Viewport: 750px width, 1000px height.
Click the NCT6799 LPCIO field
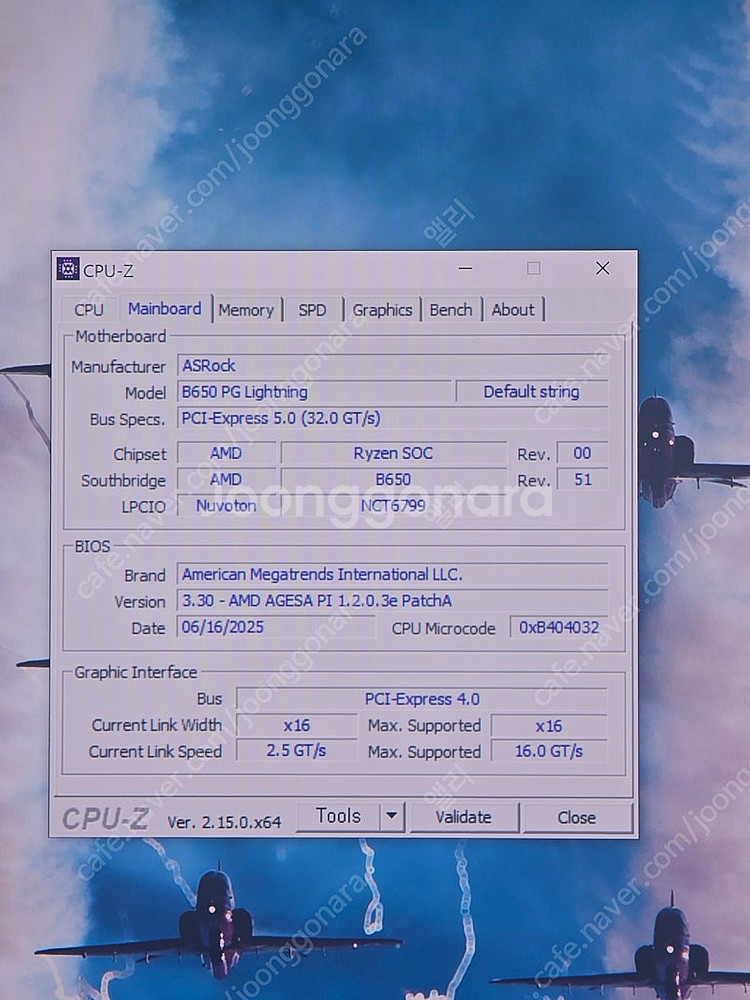pyautogui.click(x=393, y=506)
